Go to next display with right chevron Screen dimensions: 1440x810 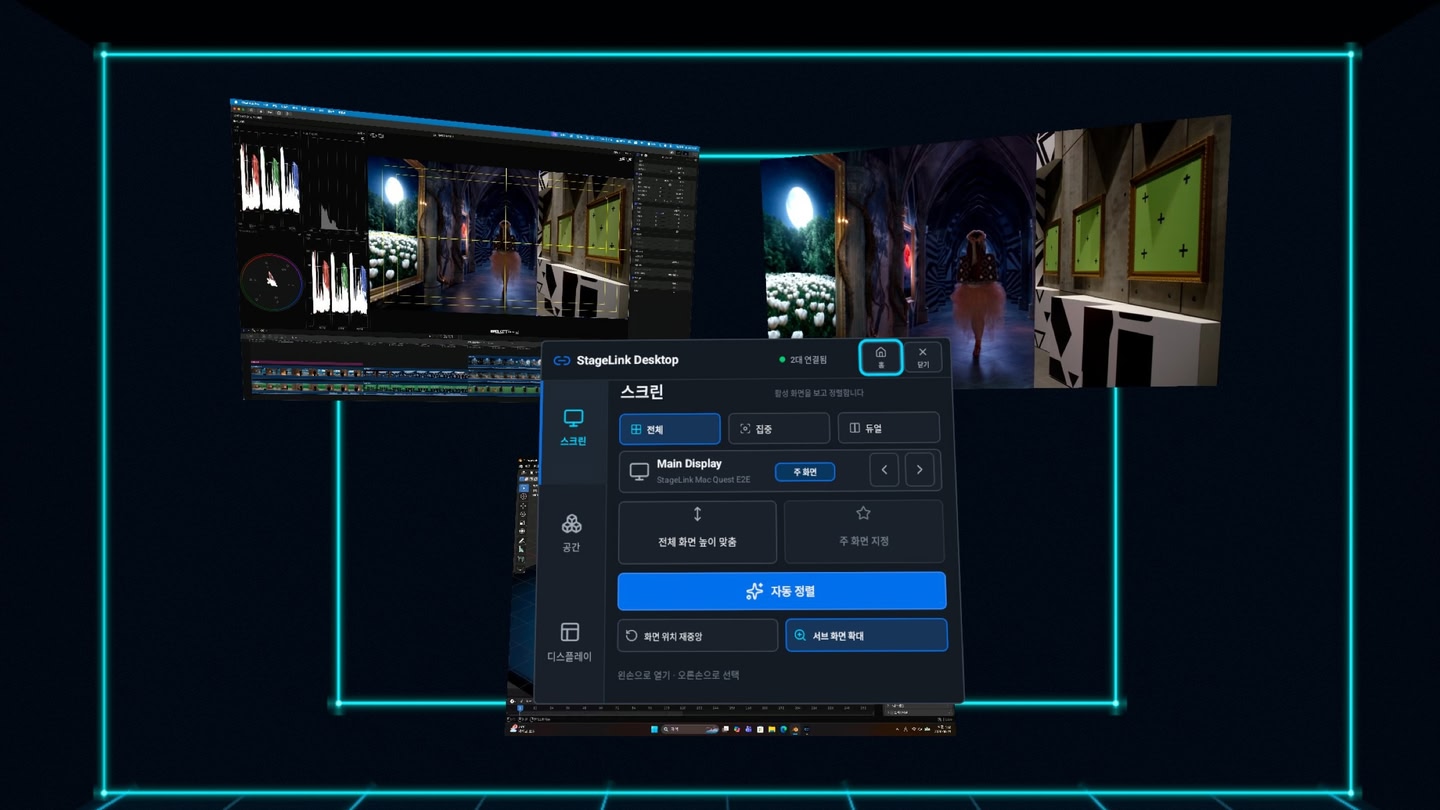[919, 470]
